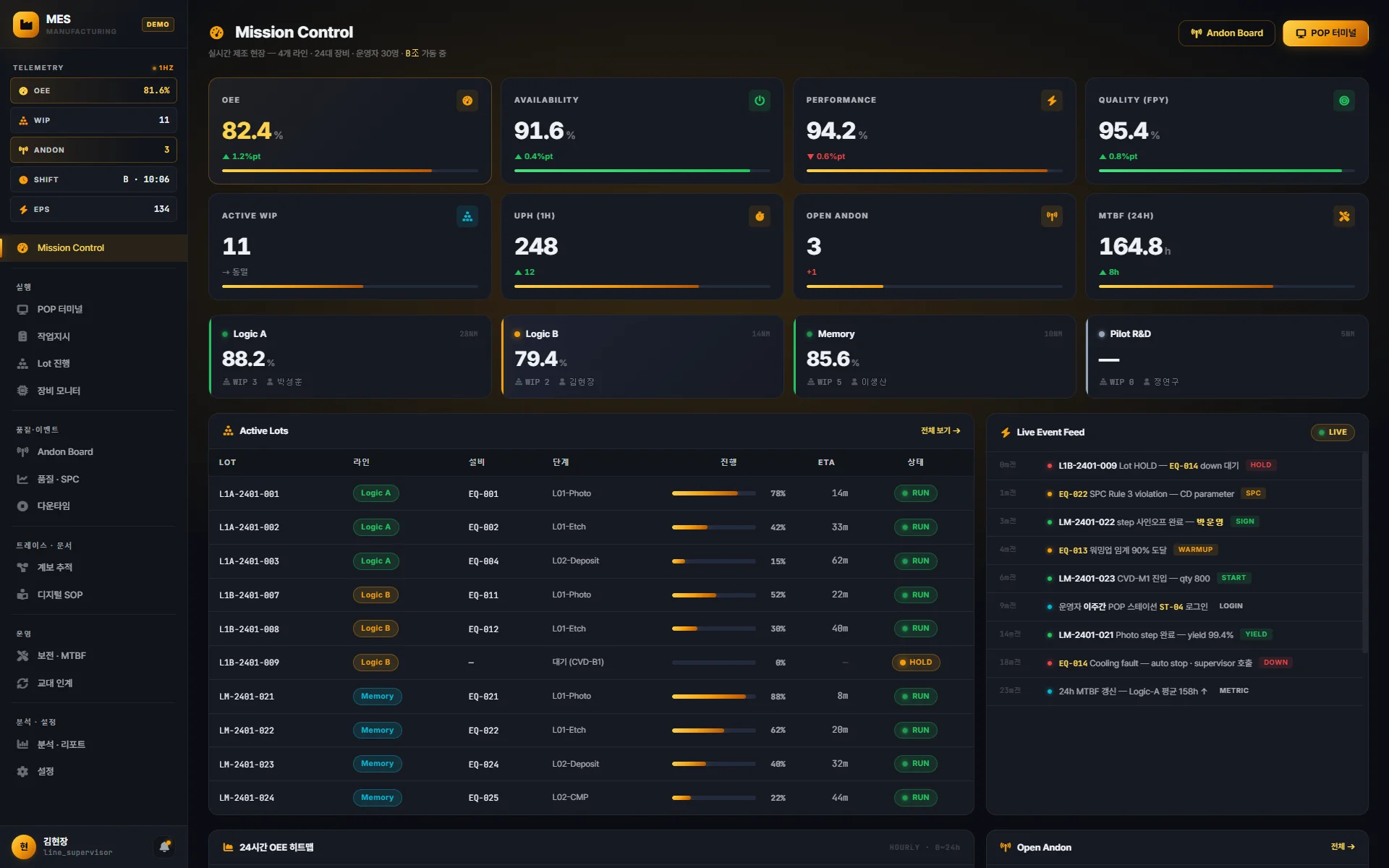Screen dimensions: 1389x868
Task: Open the Logic B line card
Action: 642,357
